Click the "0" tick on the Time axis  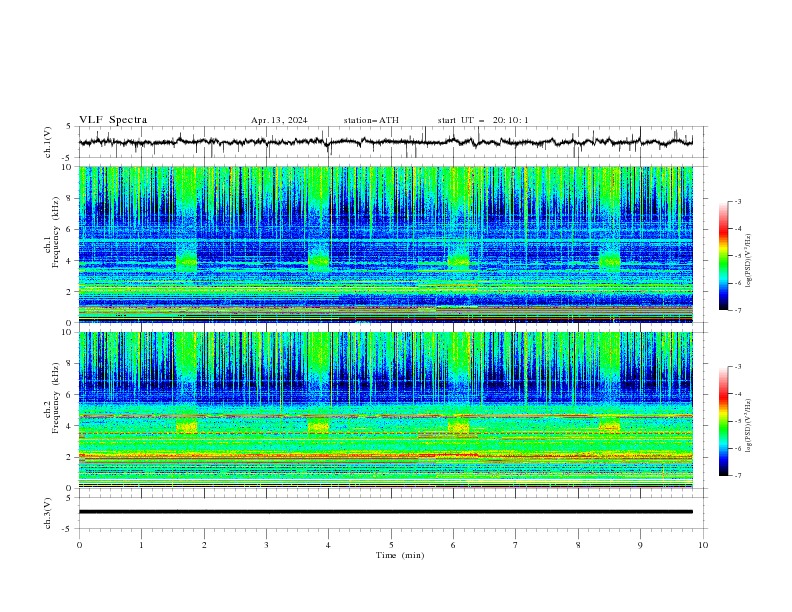[x=79, y=545]
